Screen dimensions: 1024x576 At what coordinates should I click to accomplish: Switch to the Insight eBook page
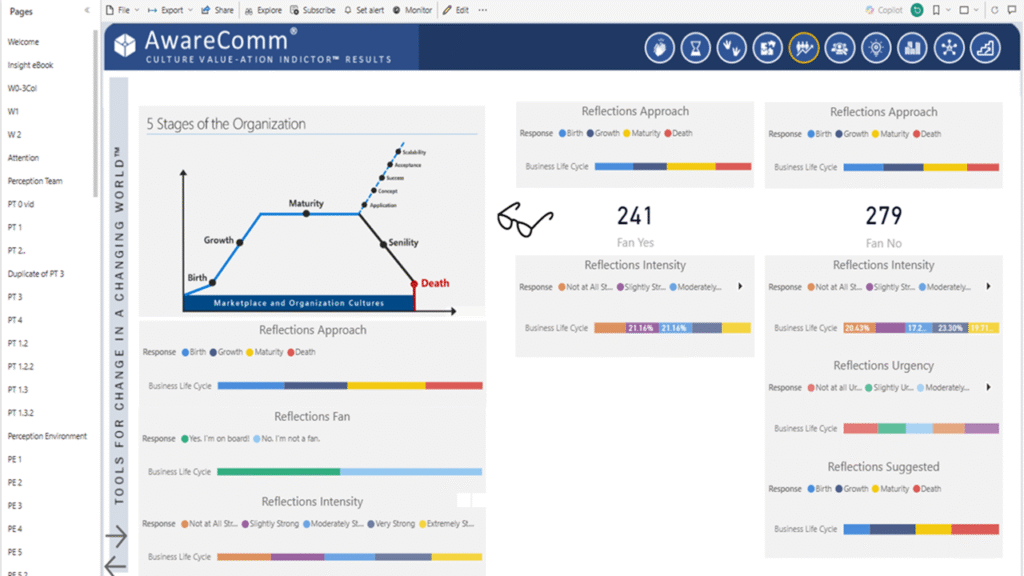coord(30,65)
